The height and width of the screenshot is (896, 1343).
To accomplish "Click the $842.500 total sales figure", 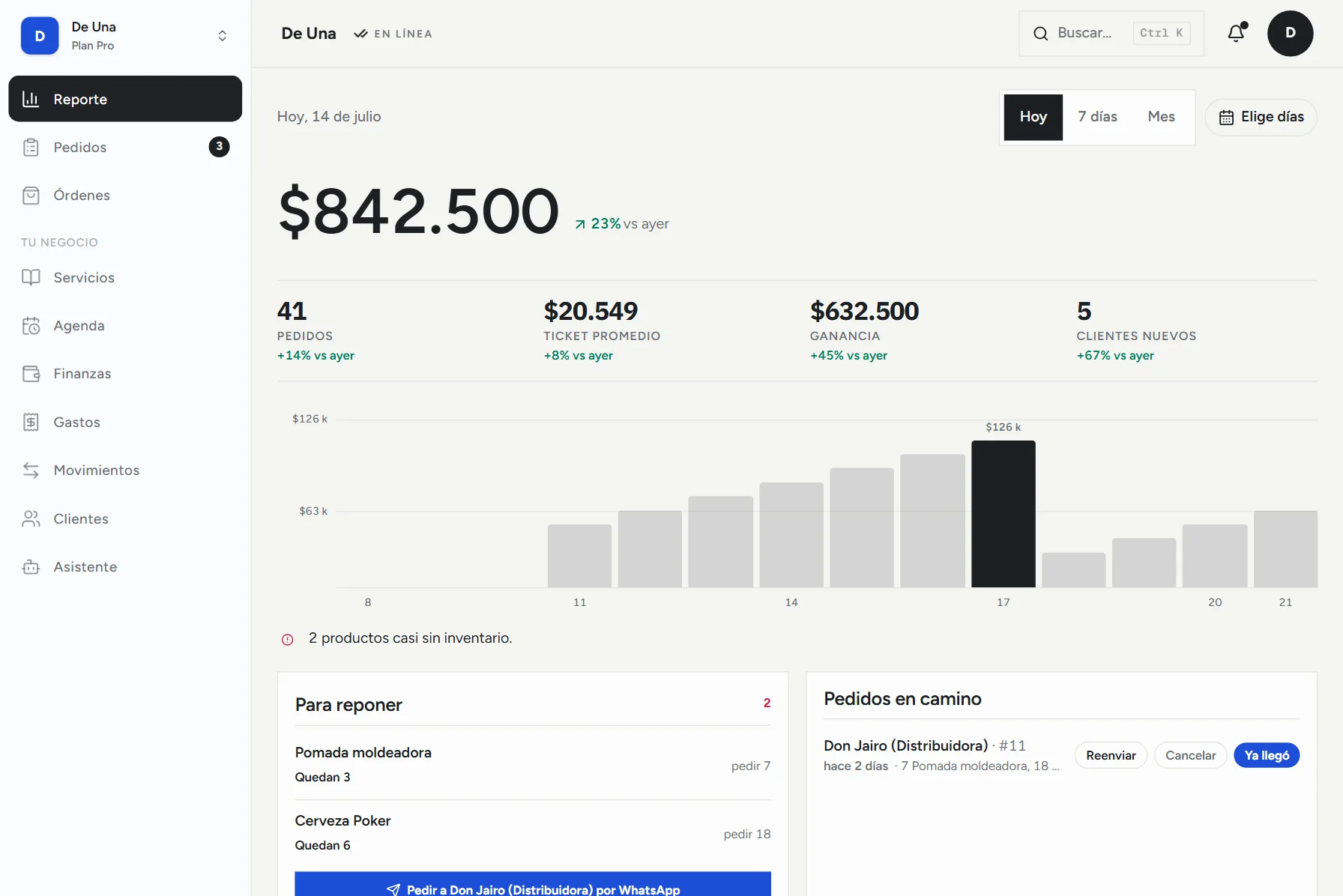I will click(418, 211).
